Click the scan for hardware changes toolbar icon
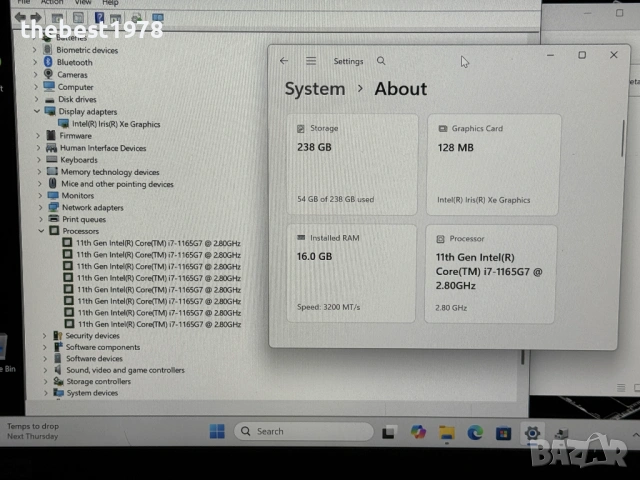 point(136,18)
